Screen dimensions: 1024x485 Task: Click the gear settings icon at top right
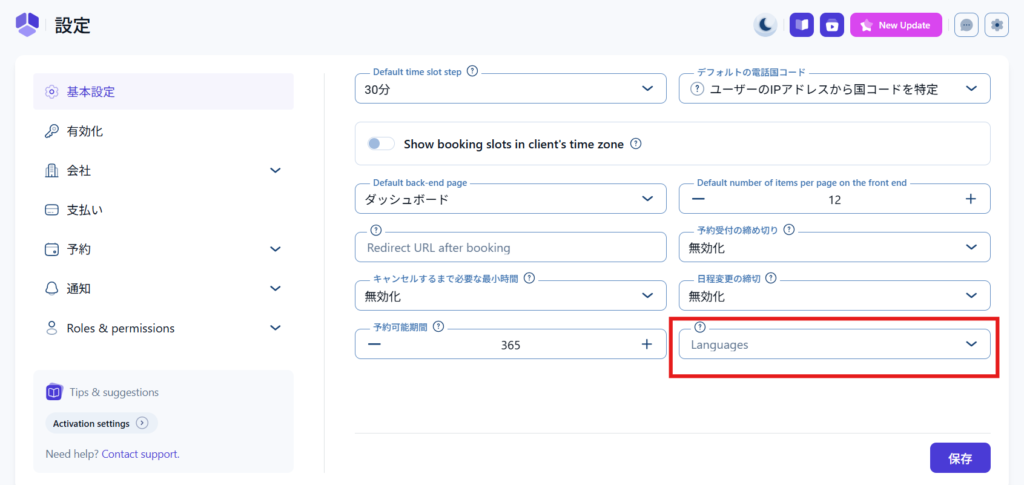point(996,25)
